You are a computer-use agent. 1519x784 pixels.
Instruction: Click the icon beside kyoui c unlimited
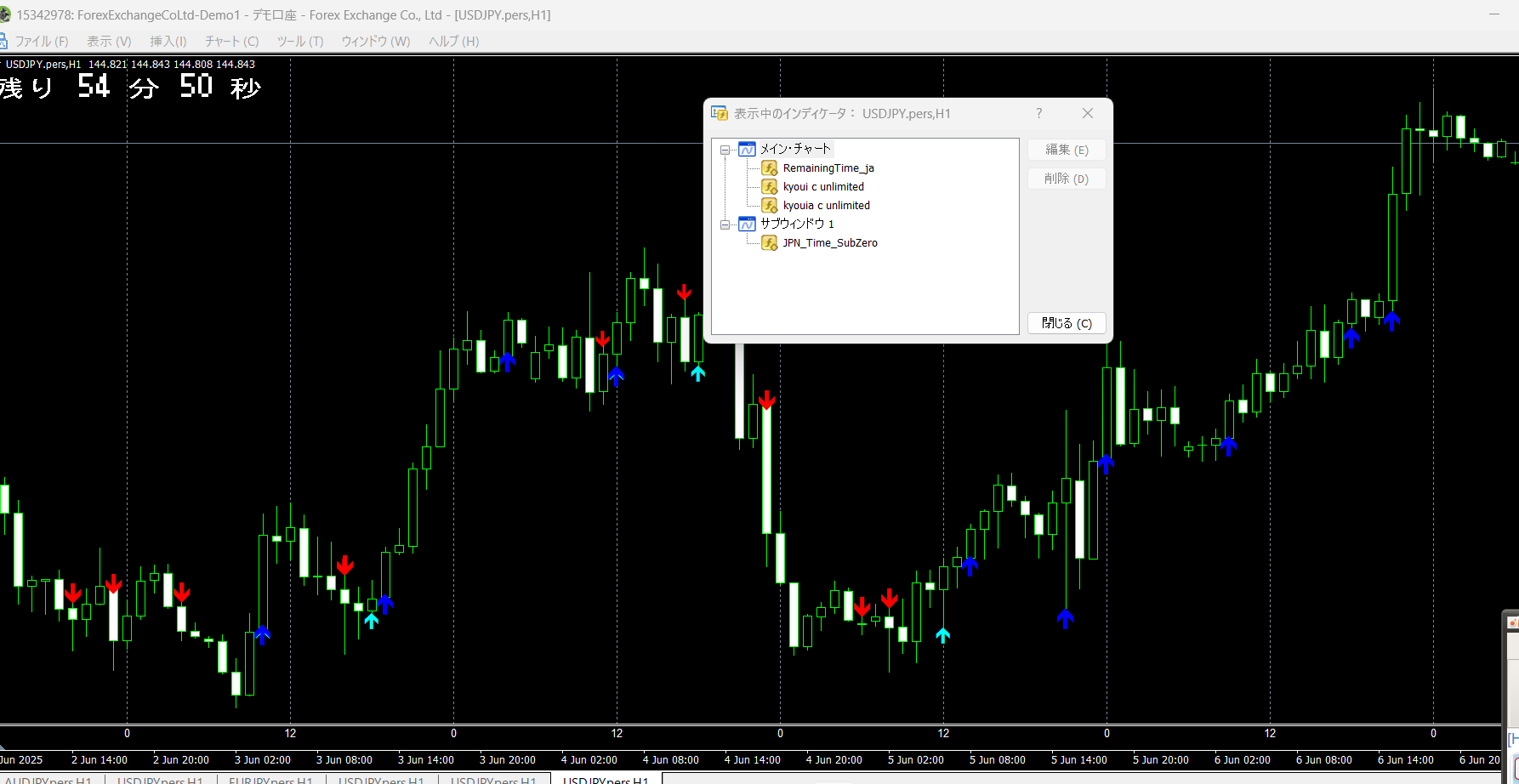[x=770, y=187]
